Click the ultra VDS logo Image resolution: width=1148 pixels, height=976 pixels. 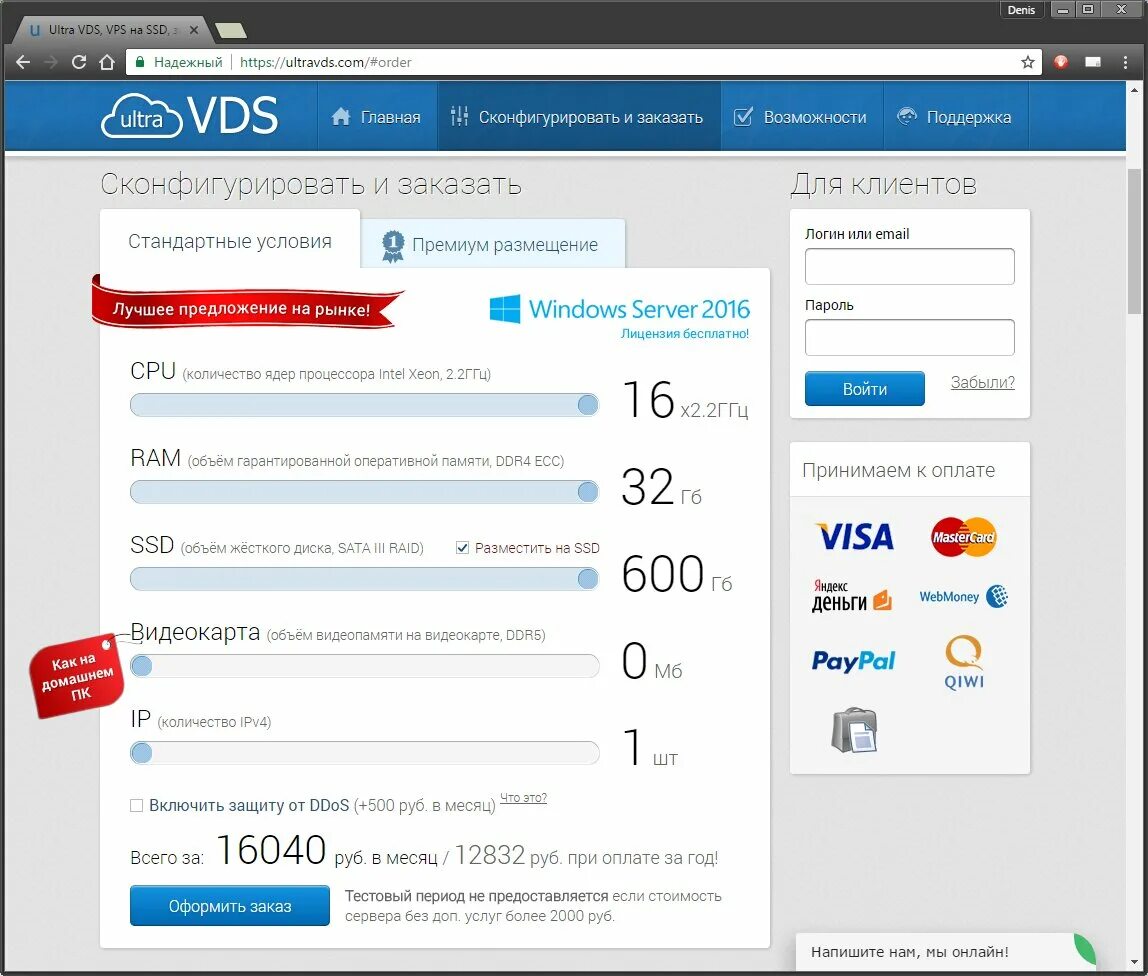(x=190, y=116)
